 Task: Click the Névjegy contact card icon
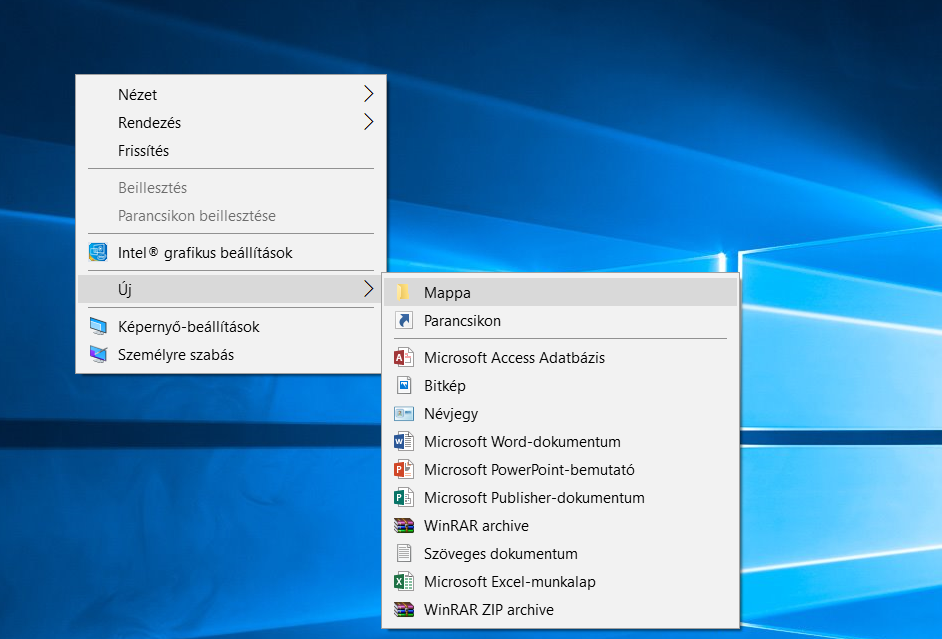(403, 414)
